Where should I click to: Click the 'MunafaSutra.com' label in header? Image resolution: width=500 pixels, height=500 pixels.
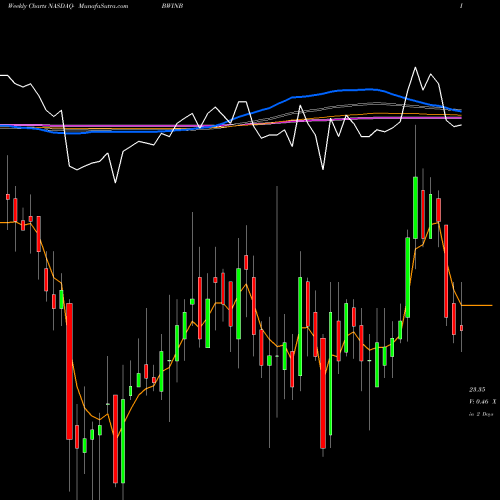103,6
